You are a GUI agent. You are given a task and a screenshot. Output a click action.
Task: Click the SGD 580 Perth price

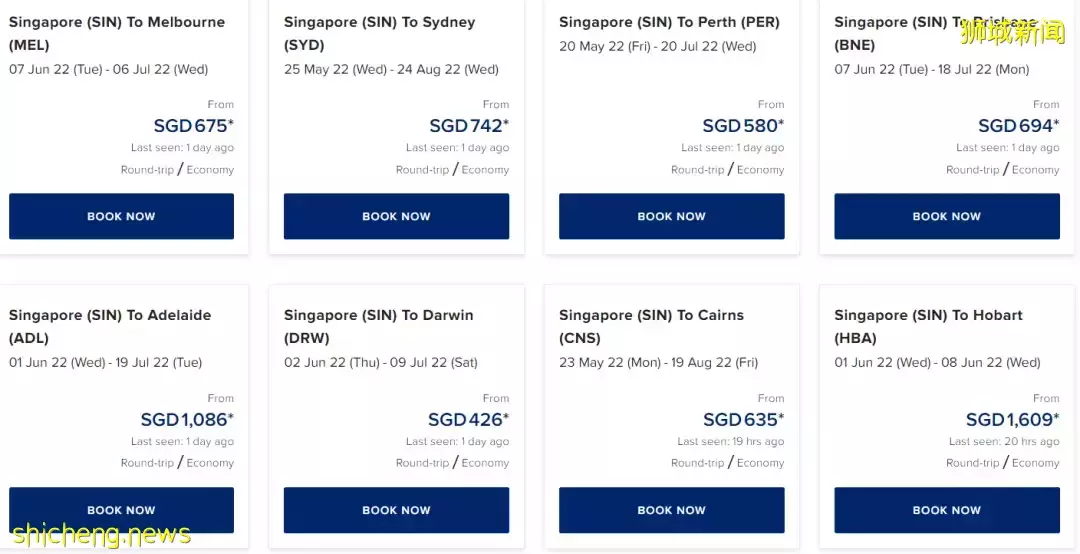point(743,126)
